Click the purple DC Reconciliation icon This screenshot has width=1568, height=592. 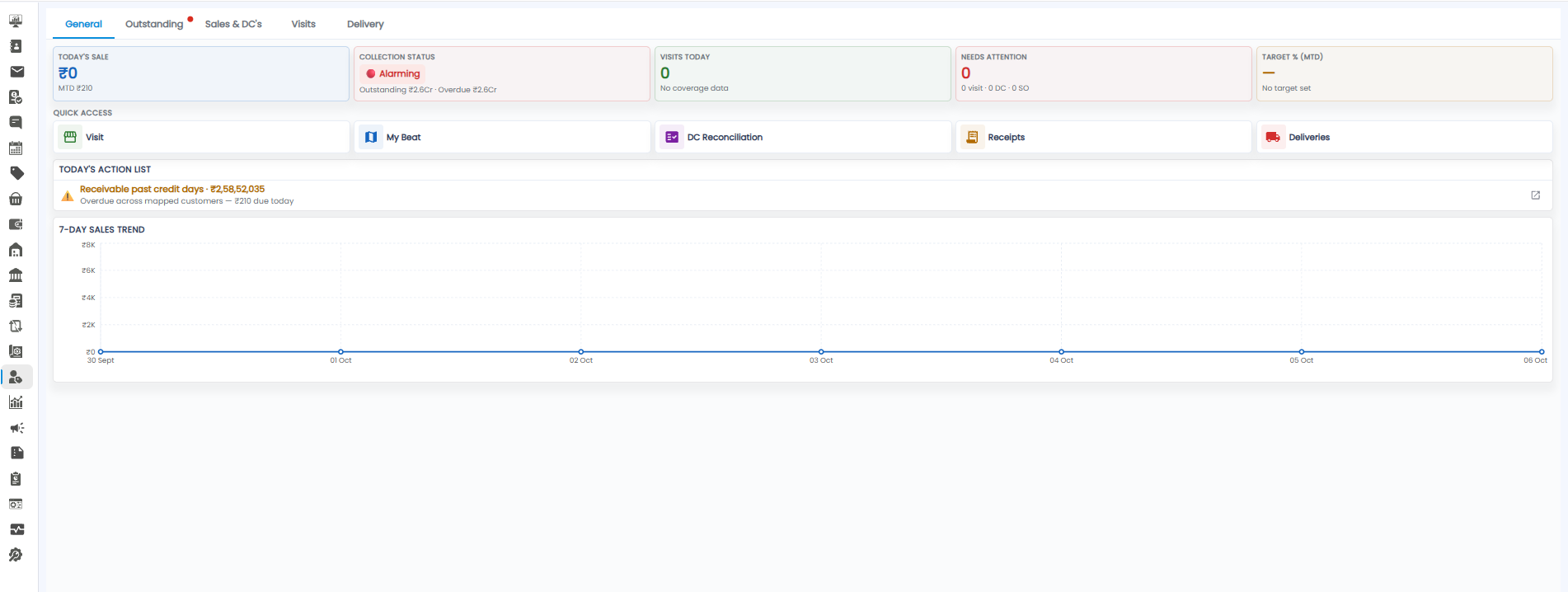click(x=672, y=137)
